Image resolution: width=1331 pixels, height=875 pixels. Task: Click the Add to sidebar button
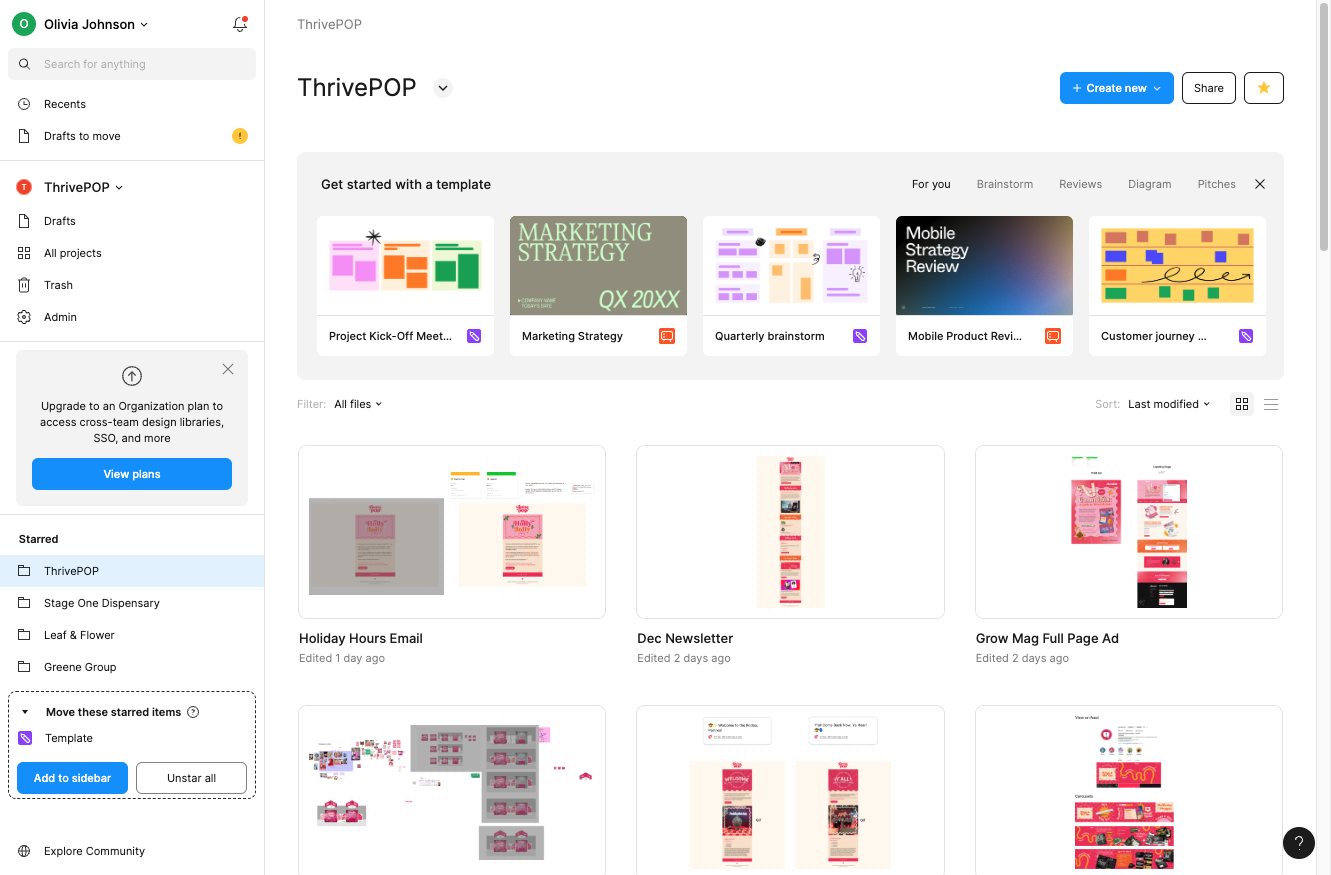72,778
